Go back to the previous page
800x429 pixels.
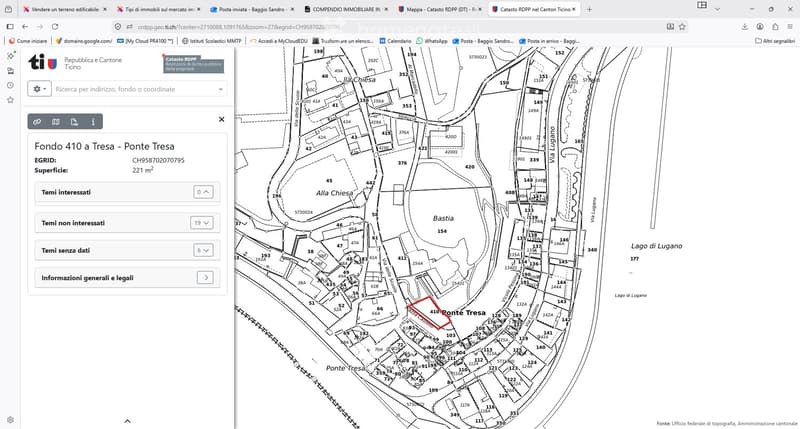pos(25,27)
